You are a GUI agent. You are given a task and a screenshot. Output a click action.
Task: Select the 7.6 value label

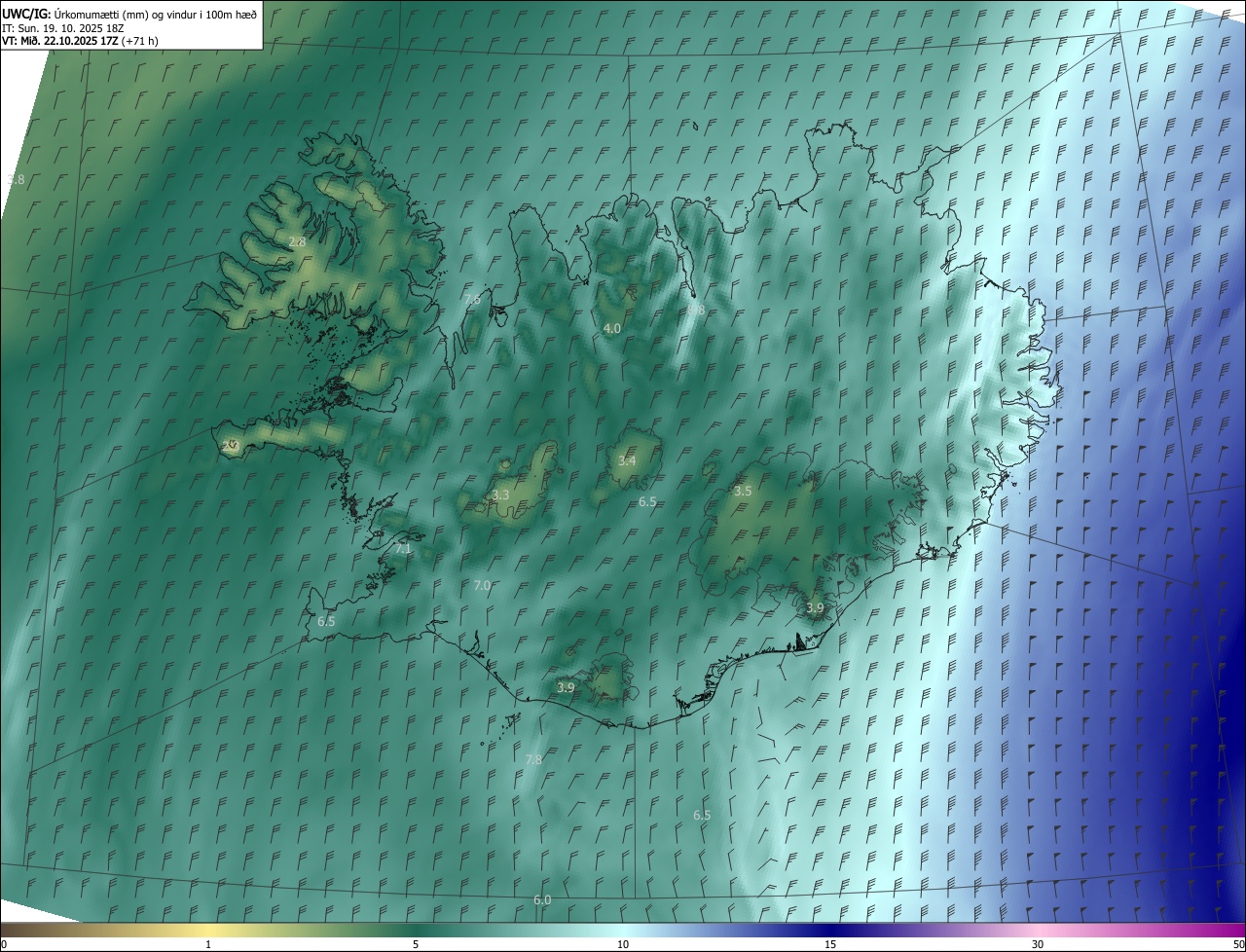pyautogui.click(x=472, y=300)
